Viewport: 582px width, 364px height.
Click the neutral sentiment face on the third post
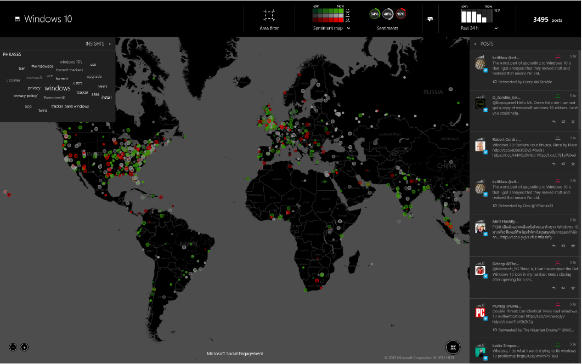pyautogui.click(x=558, y=138)
